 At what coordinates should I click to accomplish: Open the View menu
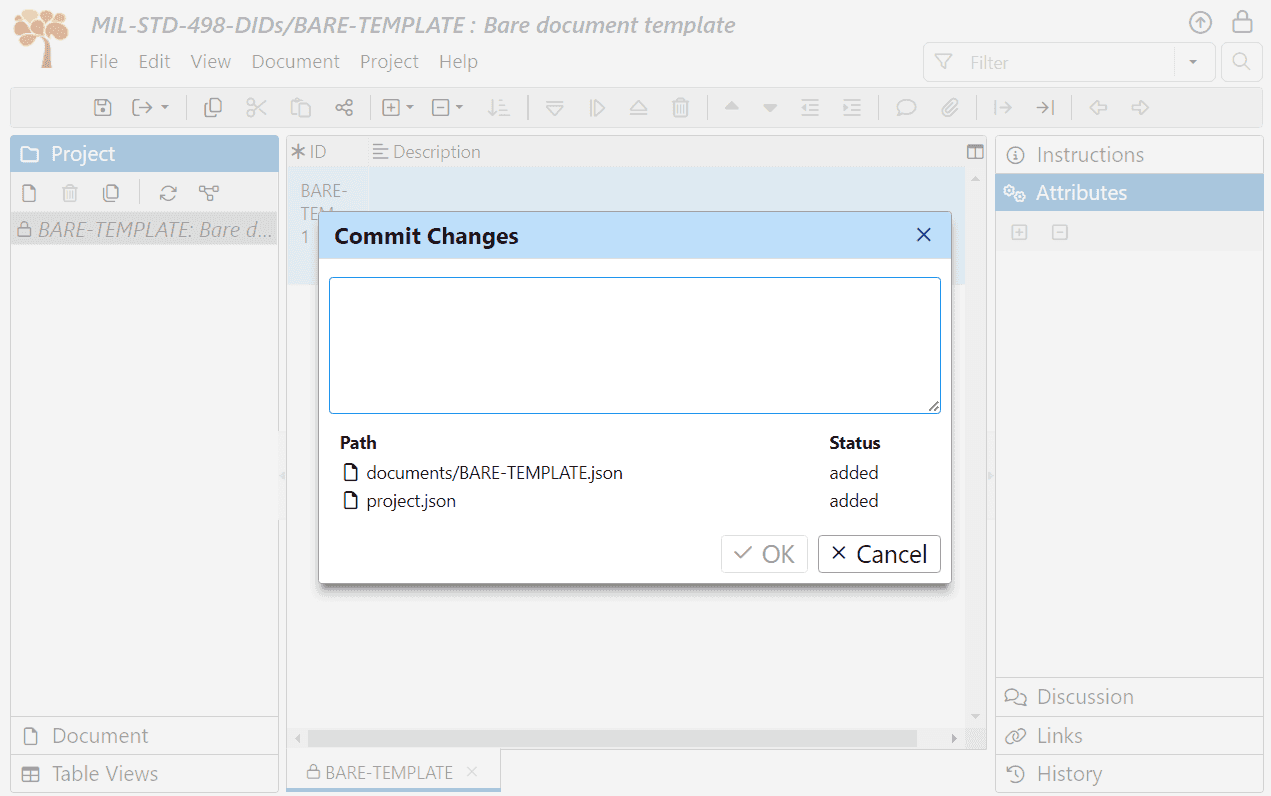coord(211,62)
